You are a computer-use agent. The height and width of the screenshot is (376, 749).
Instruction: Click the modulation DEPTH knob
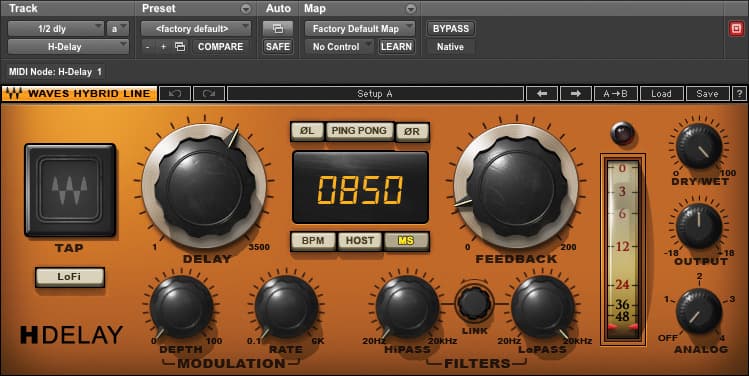click(181, 307)
